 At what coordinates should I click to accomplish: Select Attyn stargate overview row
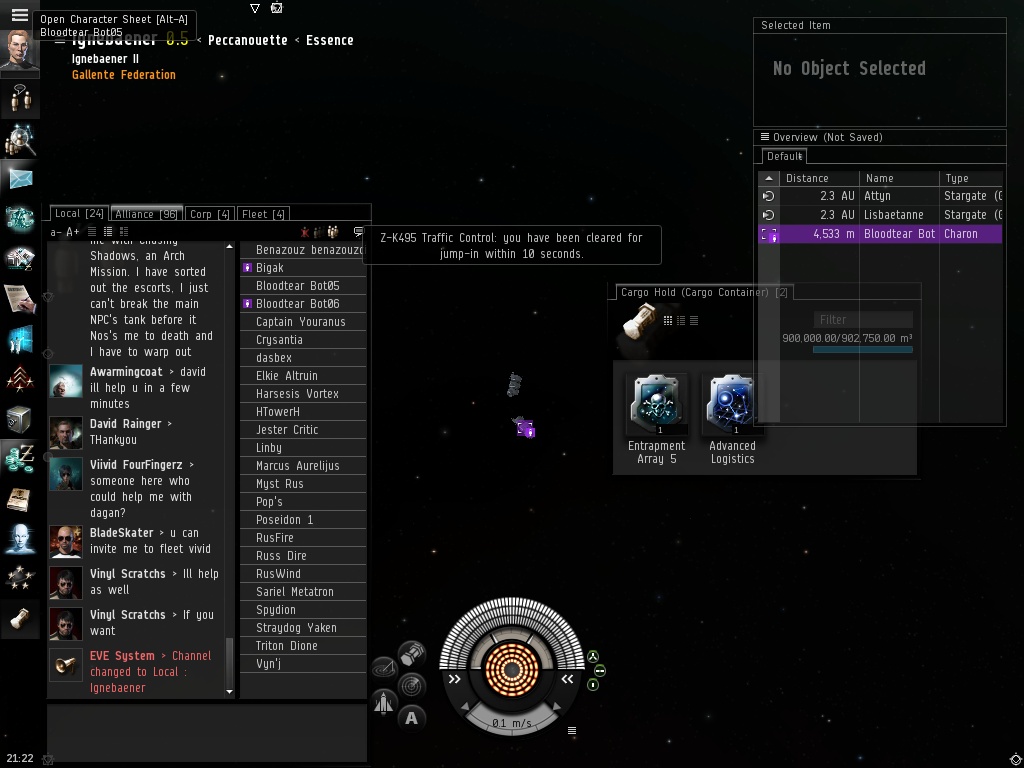pyautogui.click(x=880, y=196)
